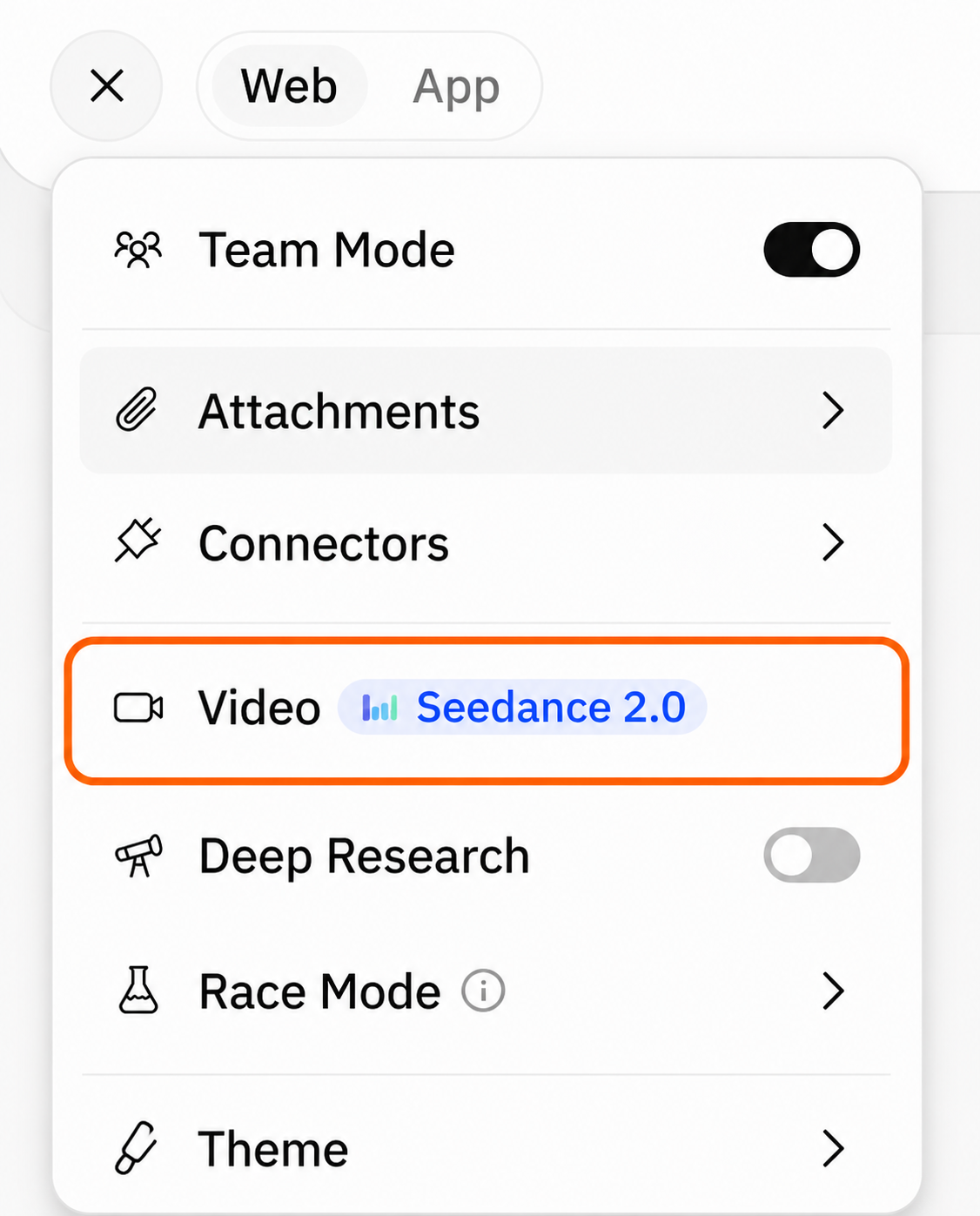Turn off the Team Mode toggle
Image resolution: width=980 pixels, height=1216 pixels.
pyautogui.click(x=812, y=250)
